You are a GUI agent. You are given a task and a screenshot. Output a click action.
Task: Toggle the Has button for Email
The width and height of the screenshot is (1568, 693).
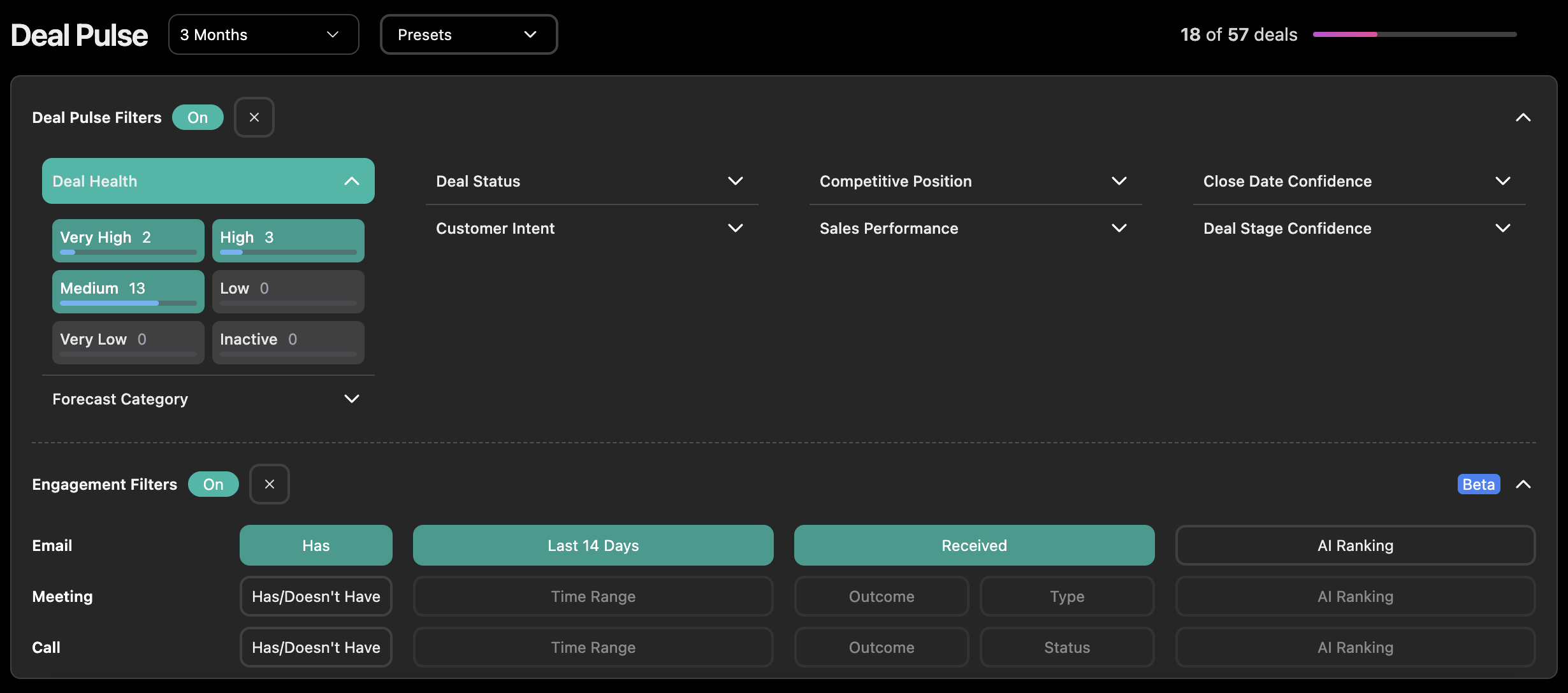pyautogui.click(x=316, y=545)
